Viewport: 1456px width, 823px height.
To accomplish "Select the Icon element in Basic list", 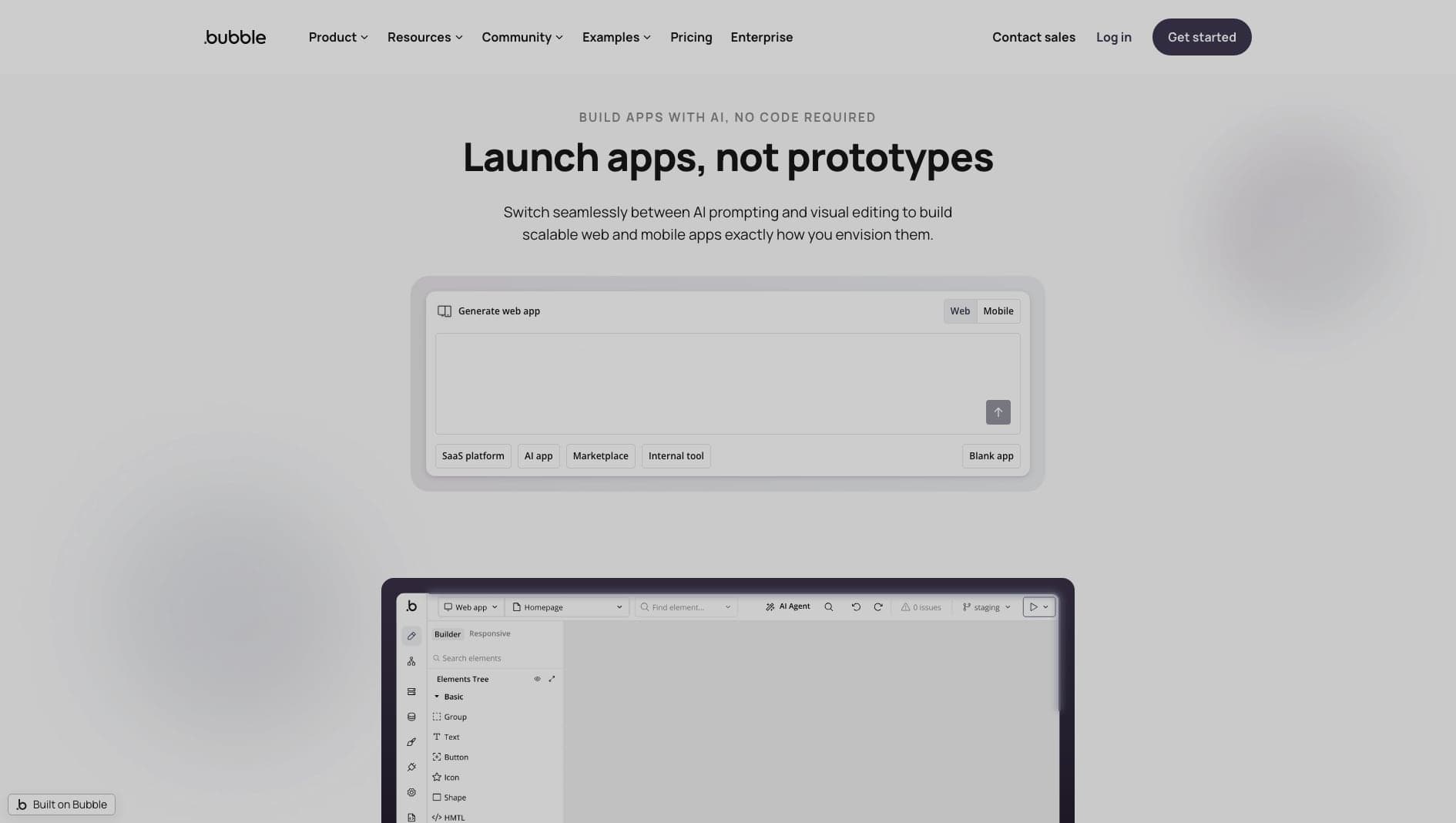I will tap(446, 778).
